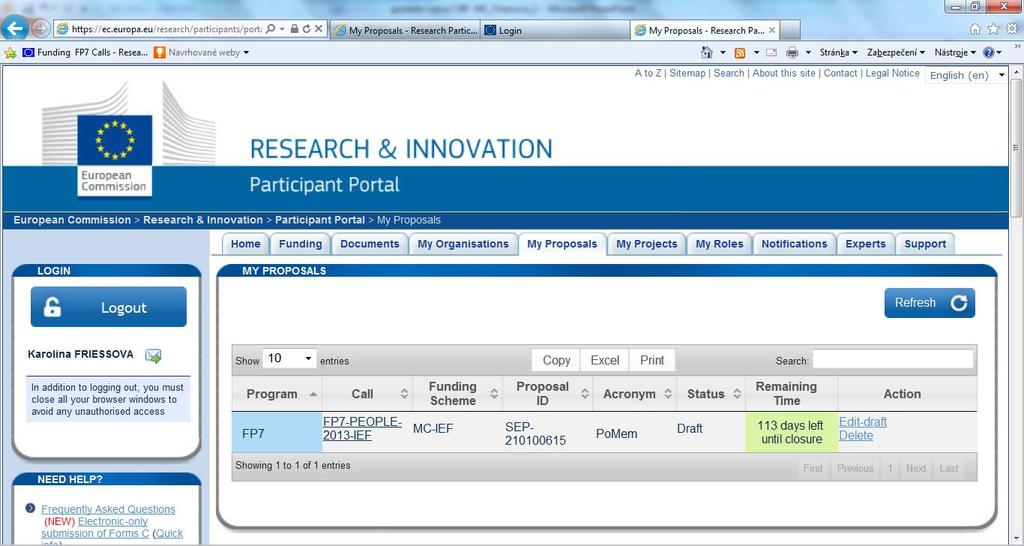Image resolution: width=1024 pixels, height=546 pixels.
Task: Open Favorites via star icon at top right
Action: (994, 29)
